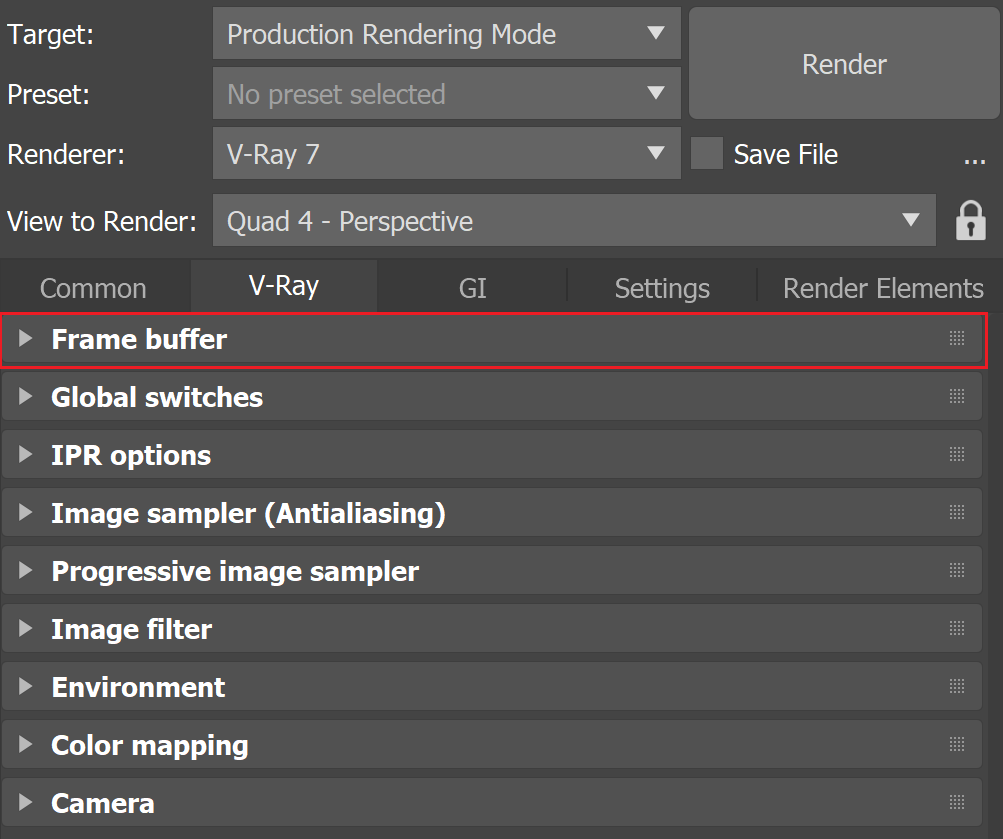Image resolution: width=1003 pixels, height=839 pixels.
Task: Switch to the Render Elements tab
Action: [x=883, y=288]
